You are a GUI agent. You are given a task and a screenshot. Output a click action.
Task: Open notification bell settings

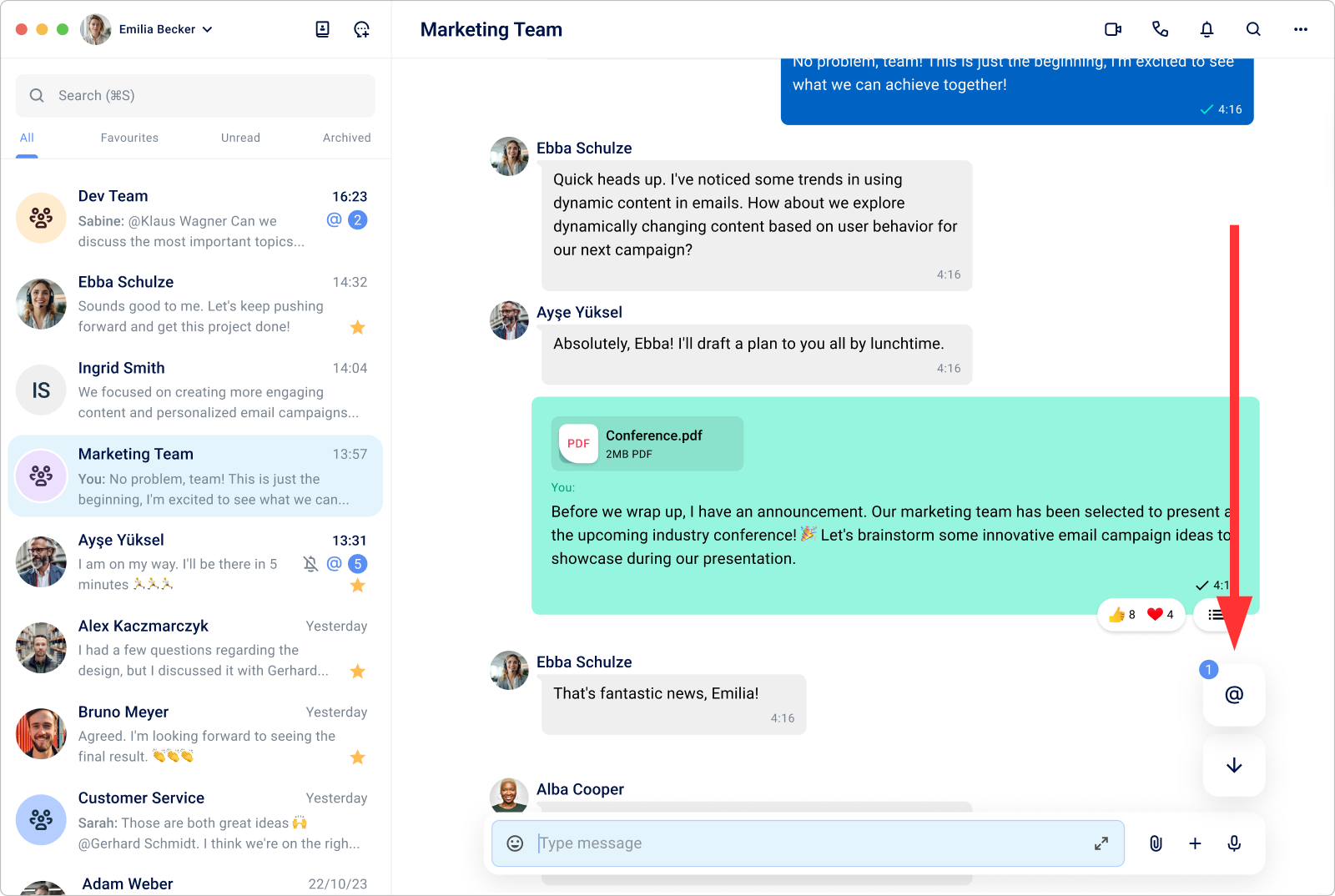(x=1207, y=29)
